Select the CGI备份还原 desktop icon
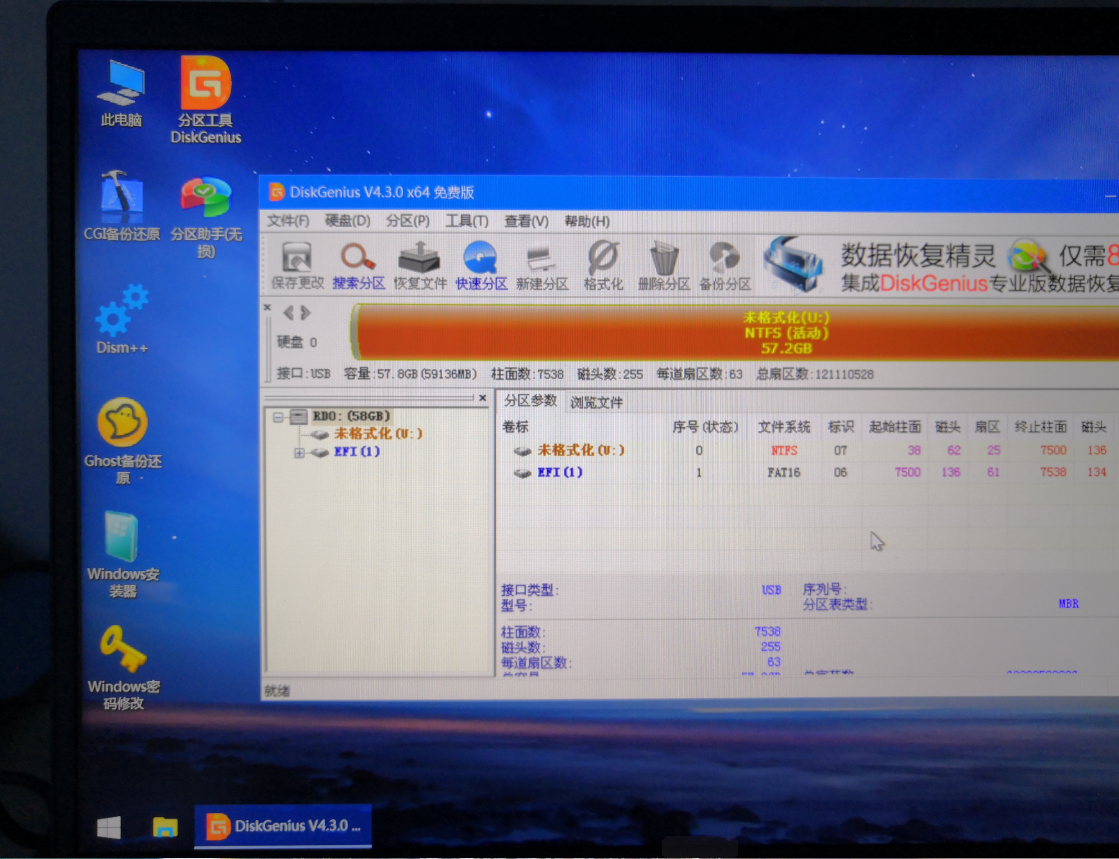Screen dimensions: 1119x859 pyautogui.click(x=121, y=207)
